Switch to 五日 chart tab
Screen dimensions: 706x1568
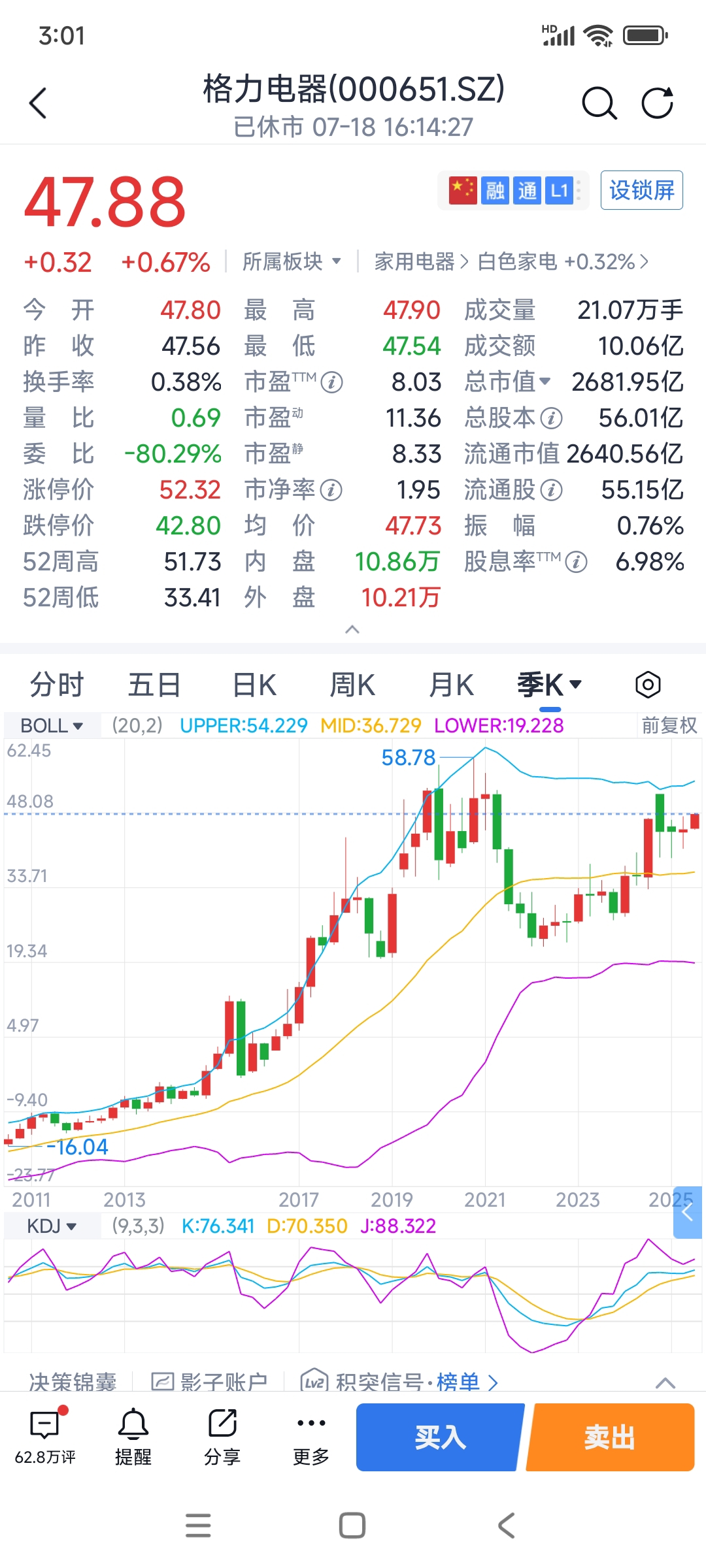coord(154,685)
